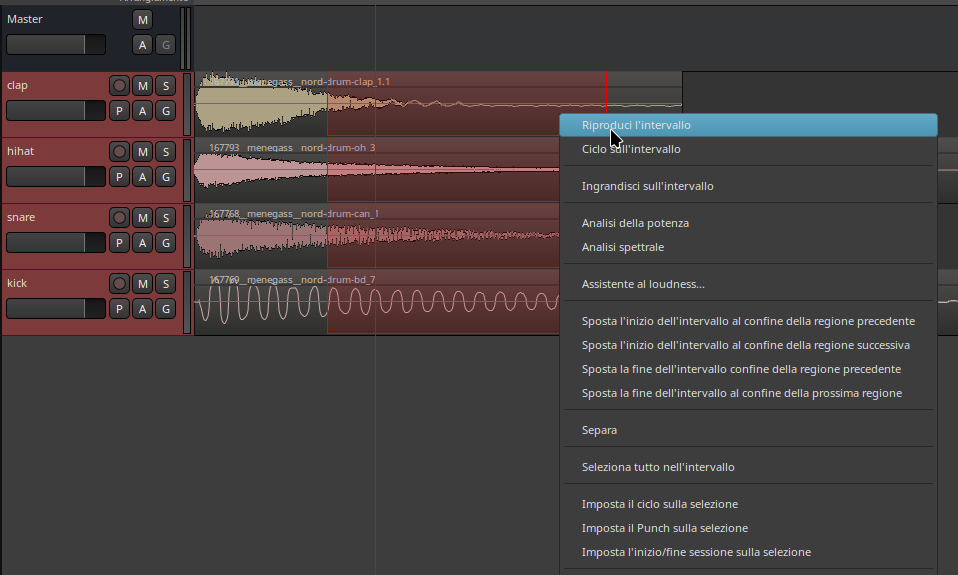Solo the hihat track
The image size is (958, 575).
[x=165, y=152]
